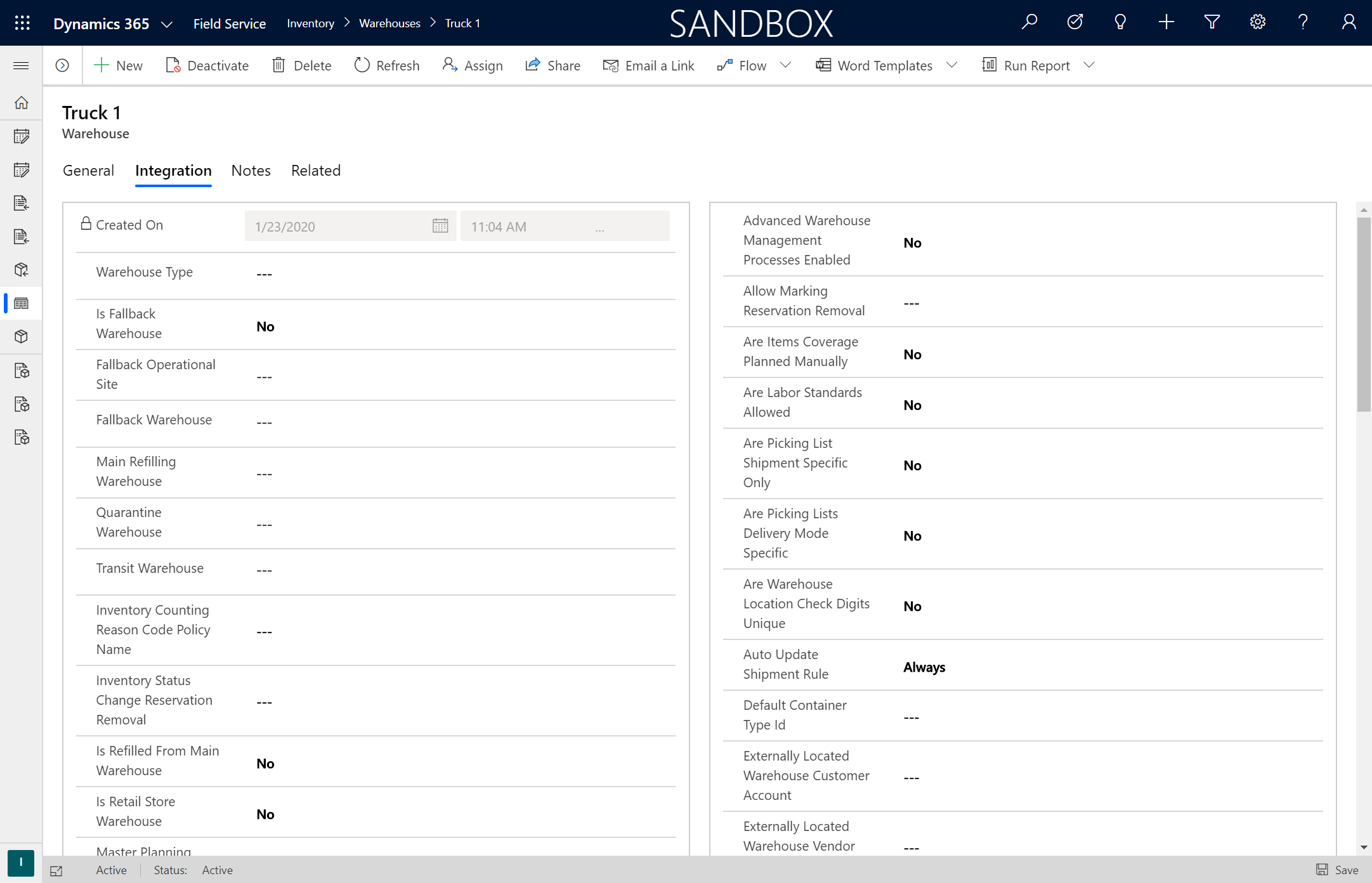
Task: Toggle Is Retail Store Warehouse setting
Action: click(264, 814)
